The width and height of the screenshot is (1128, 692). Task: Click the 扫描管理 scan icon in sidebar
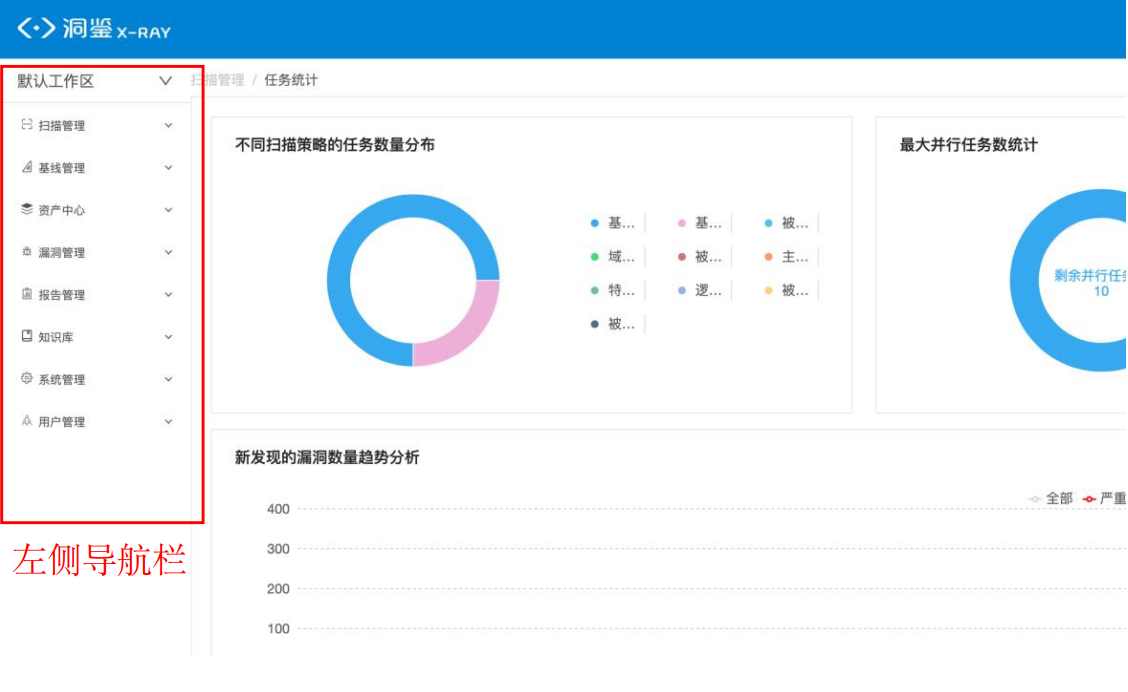(27, 125)
